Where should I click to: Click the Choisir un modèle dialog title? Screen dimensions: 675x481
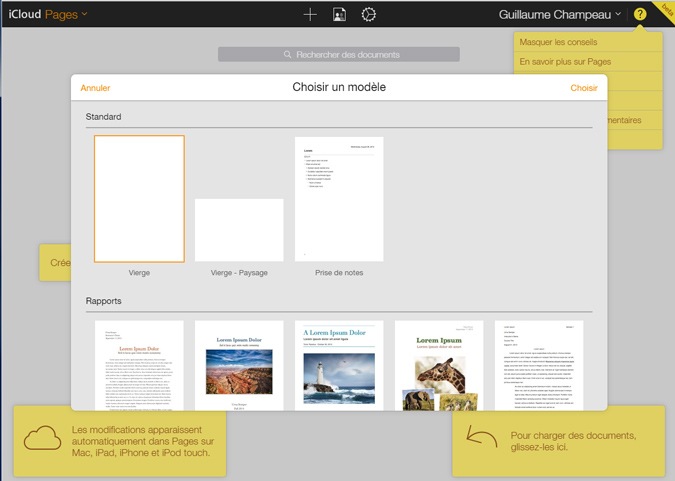tap(339, 87)
